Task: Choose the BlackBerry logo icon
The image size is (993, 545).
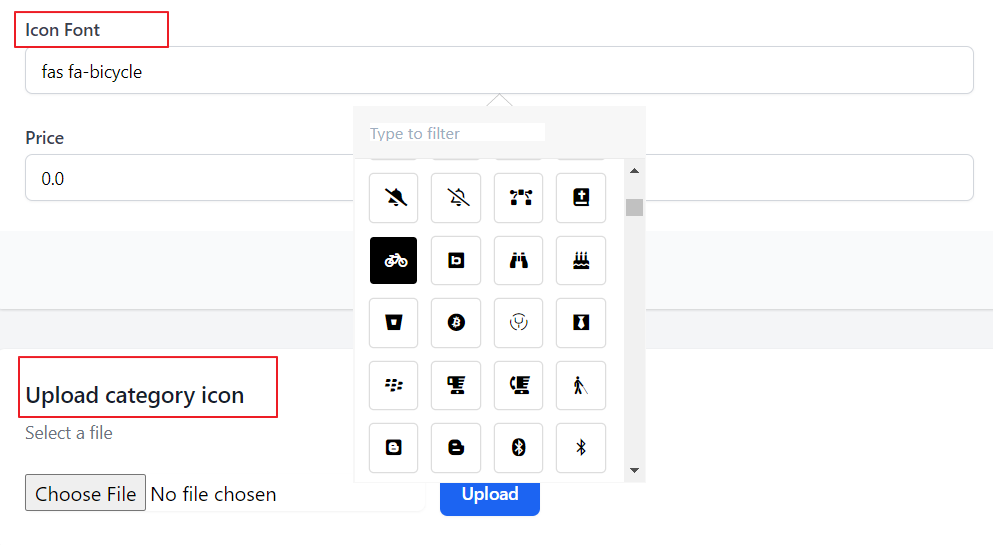Action: 393,385
